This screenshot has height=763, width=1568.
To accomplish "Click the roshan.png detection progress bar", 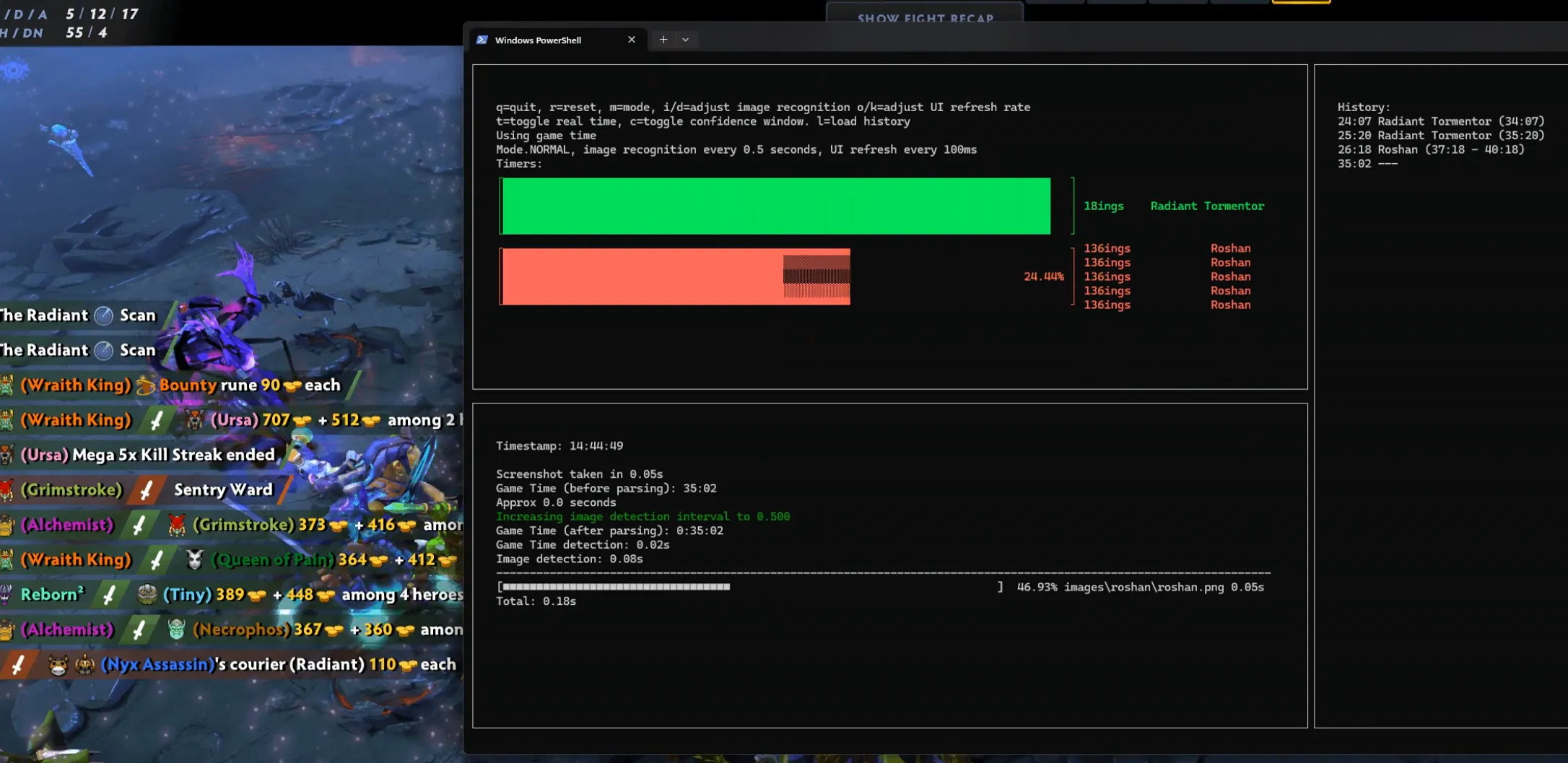I will (750, 587).
